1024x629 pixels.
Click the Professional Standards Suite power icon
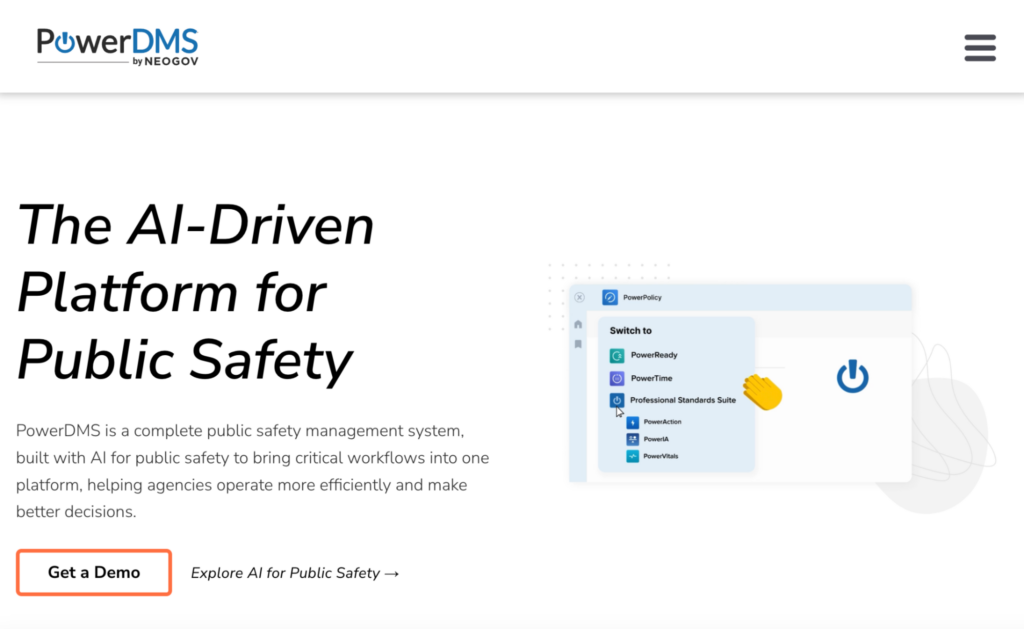(x=616, y=400)
